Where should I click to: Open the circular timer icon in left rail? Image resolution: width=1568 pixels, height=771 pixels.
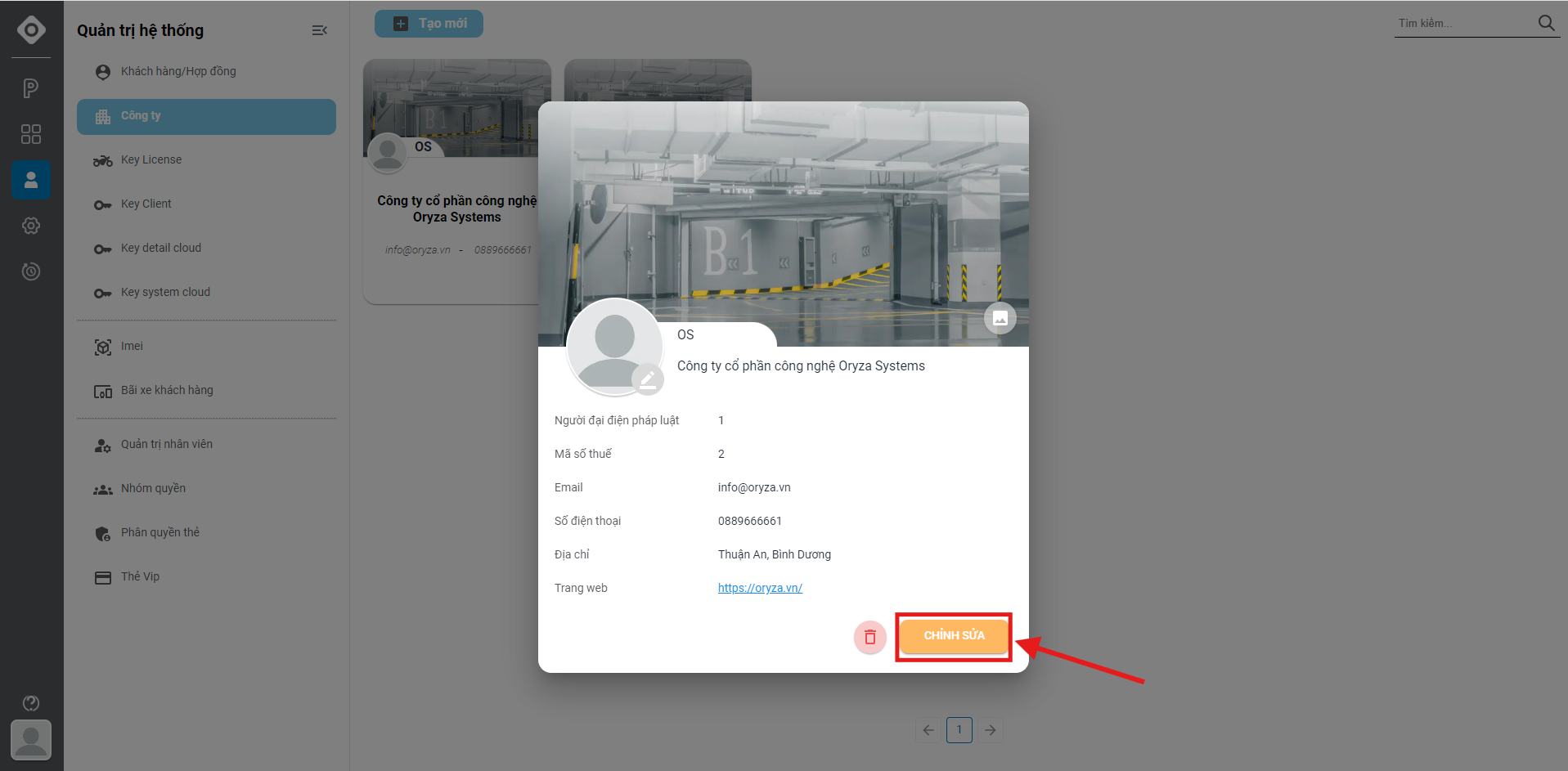31,271
